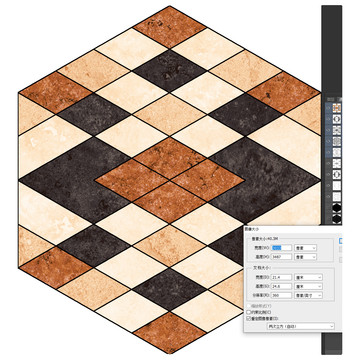
Task: Click the blue-outlined OK button at dialog edge
Action: (341, 241)
